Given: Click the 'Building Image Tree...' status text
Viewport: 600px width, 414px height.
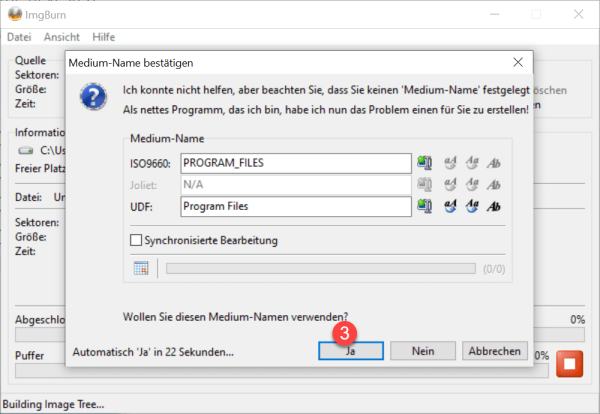Looking at the screenshot, I should point(53,404).
